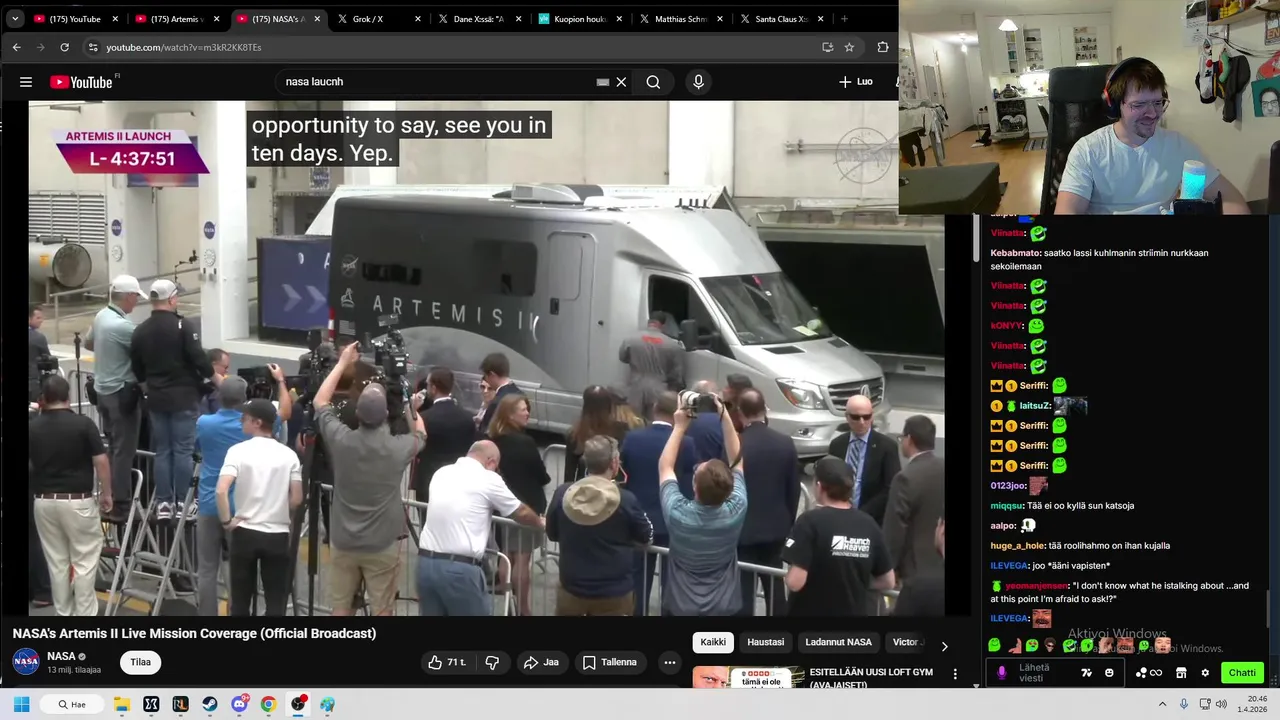Image resolution: width=1280 pixels, height=720 pixels.
Task: Open the 7TV emote menu in chat
Action: tap(1087, 673)
